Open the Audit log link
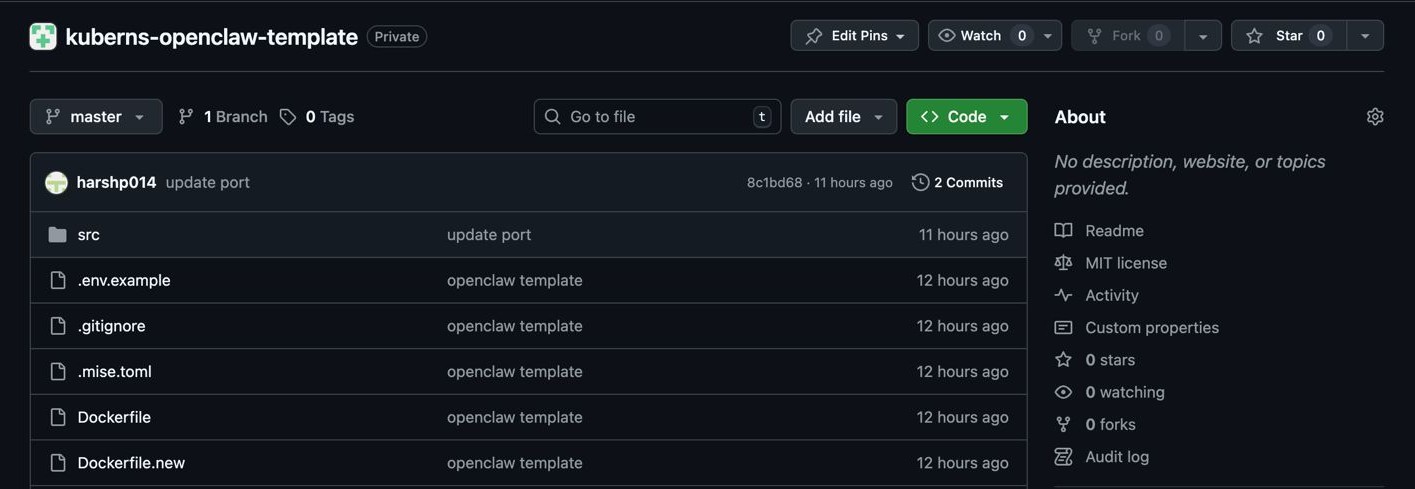 click(x=1117, y=457)
